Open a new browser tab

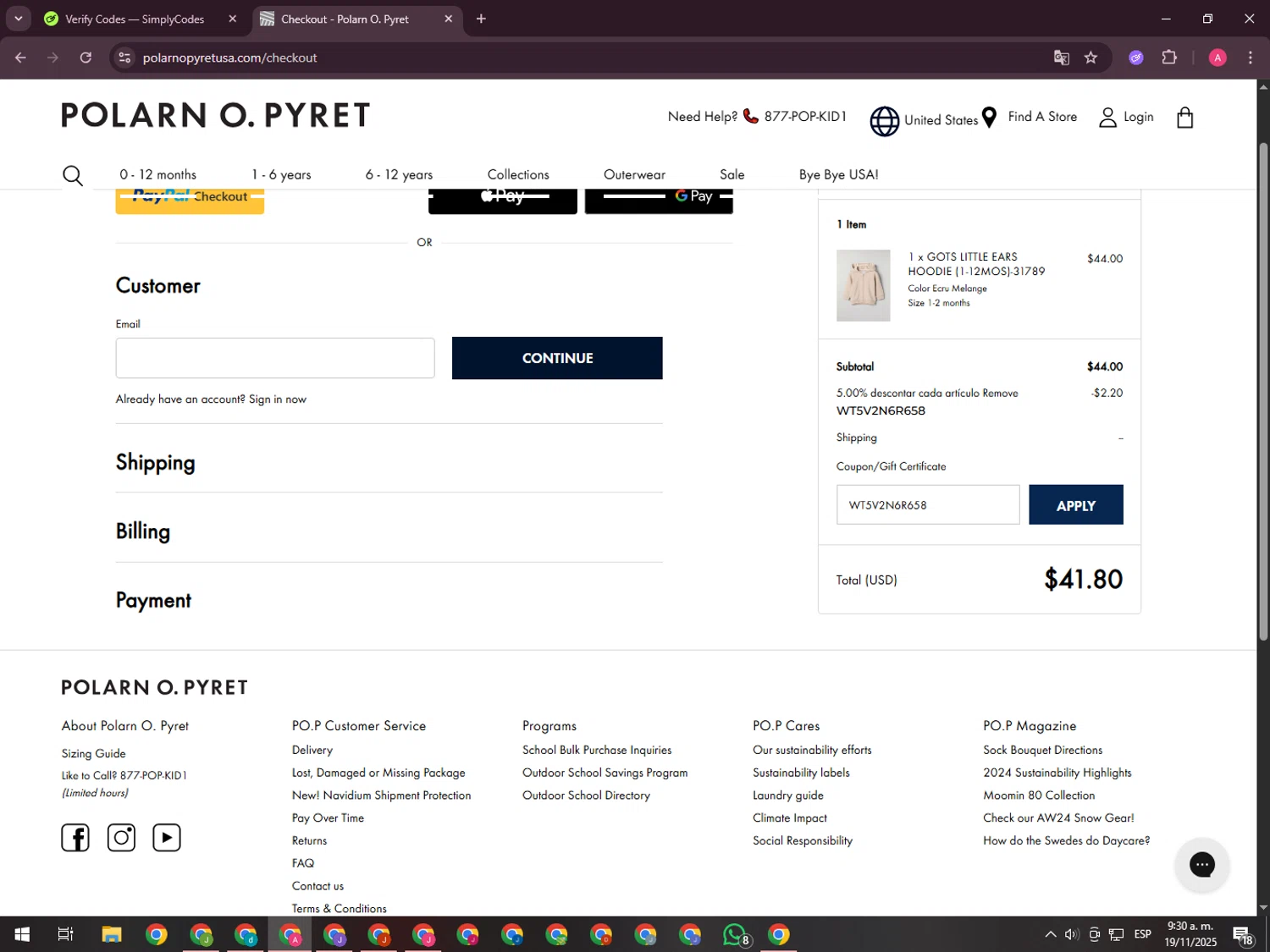click(x=481, y=19)
